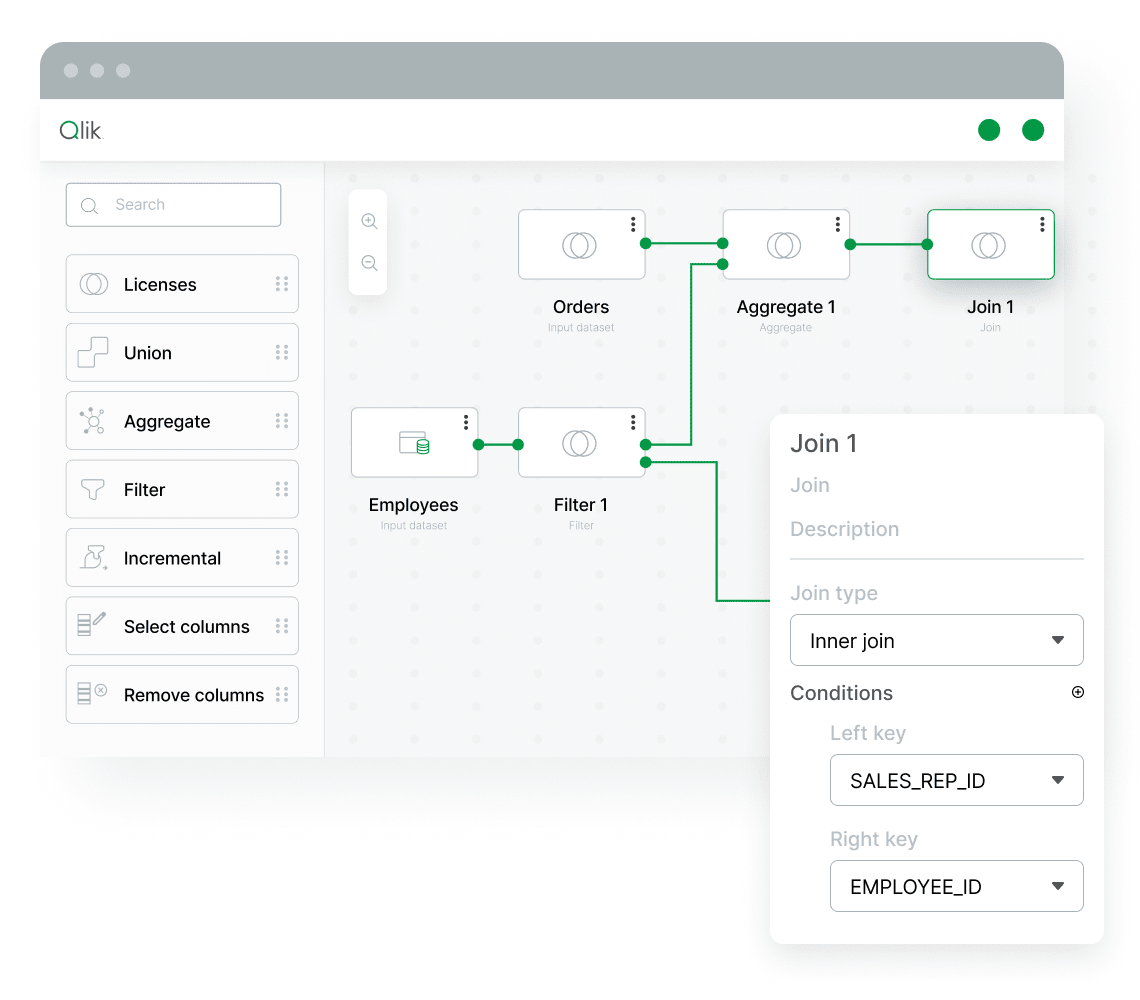
Task: Select the Select columns icon
Action: tap(92, 624)
